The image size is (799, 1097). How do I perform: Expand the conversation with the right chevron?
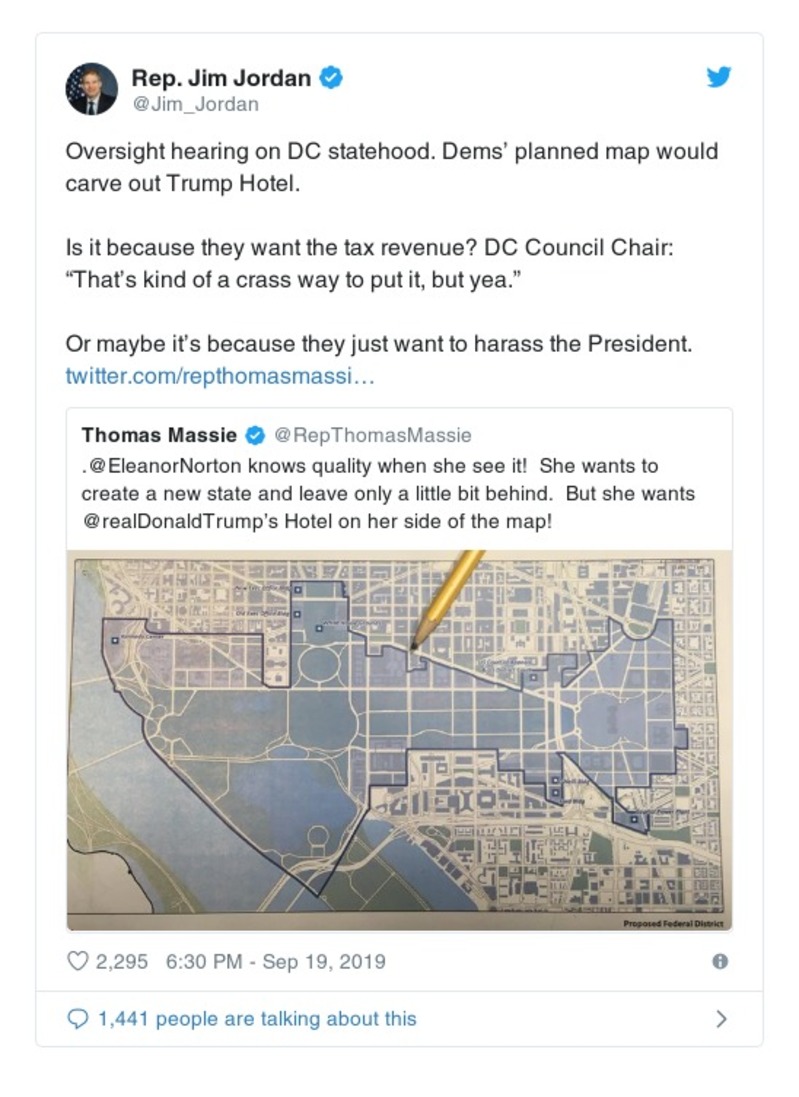click(721, 1017)
